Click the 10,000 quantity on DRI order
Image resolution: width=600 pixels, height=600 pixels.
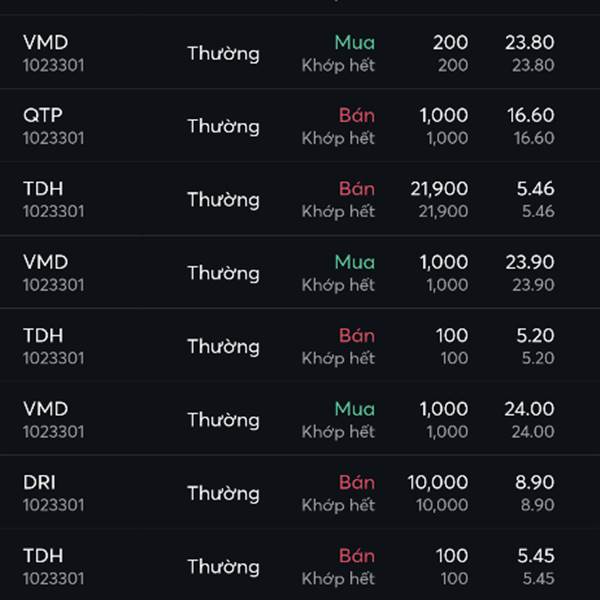(438, 482)
